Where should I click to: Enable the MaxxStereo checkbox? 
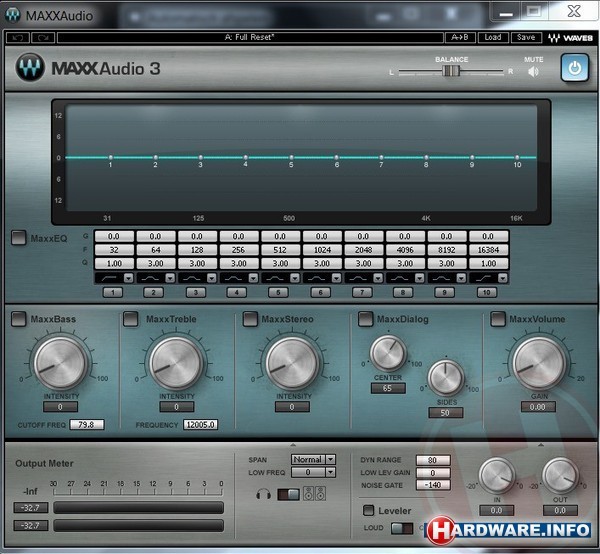[250, 319]
